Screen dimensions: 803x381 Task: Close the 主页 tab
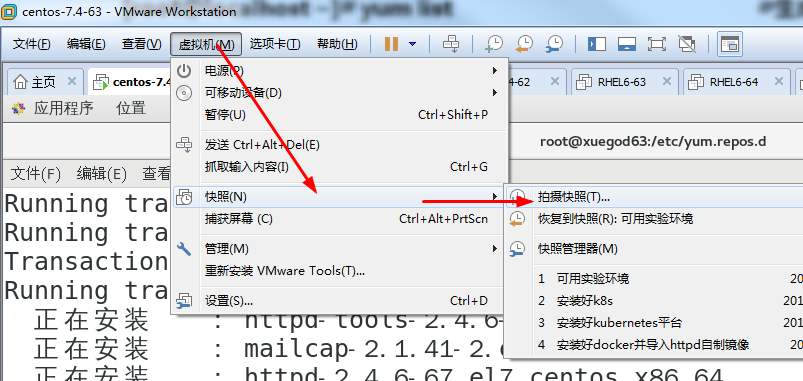(x=72, y=81)
